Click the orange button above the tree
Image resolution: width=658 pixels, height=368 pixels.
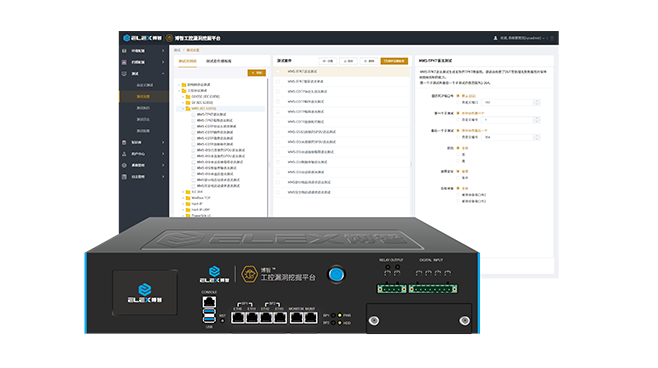(256, 73)
